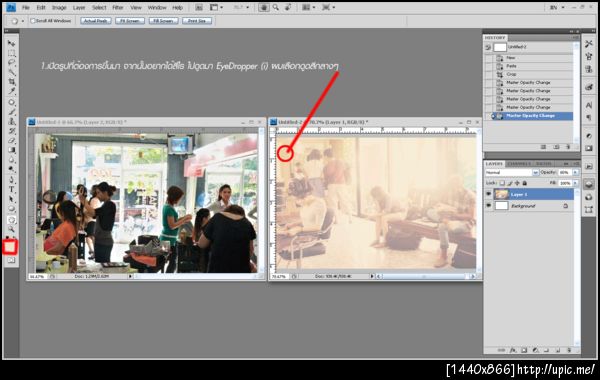Screen dimensions: 600x380
Task: Launch Bridge from the application bar
Action: [x=199, y=7]
